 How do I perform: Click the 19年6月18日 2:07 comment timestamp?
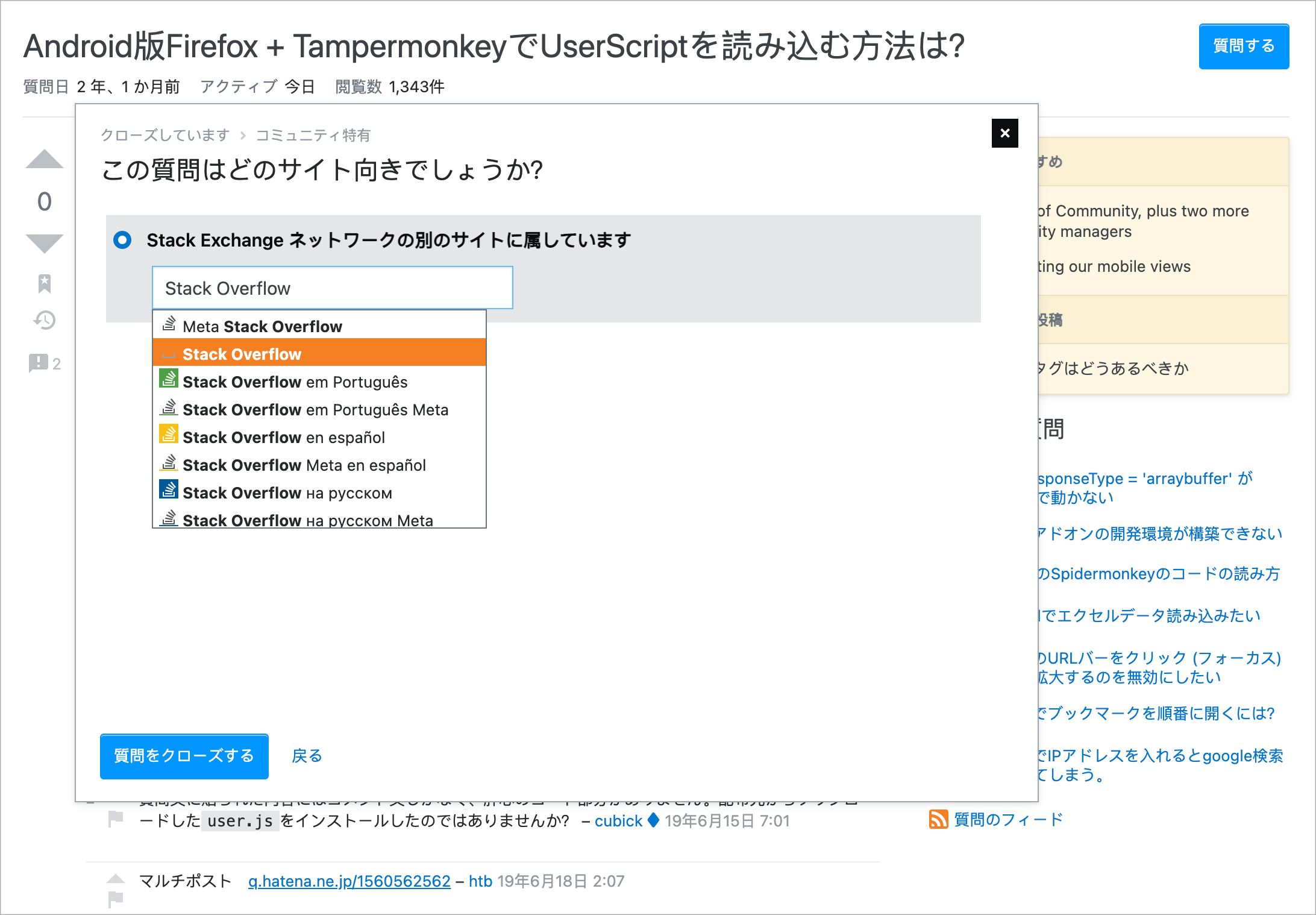(x=561, y=881)
